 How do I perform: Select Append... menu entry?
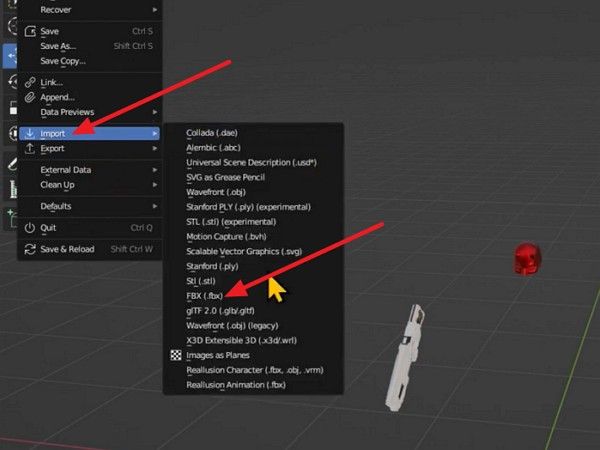90,97
